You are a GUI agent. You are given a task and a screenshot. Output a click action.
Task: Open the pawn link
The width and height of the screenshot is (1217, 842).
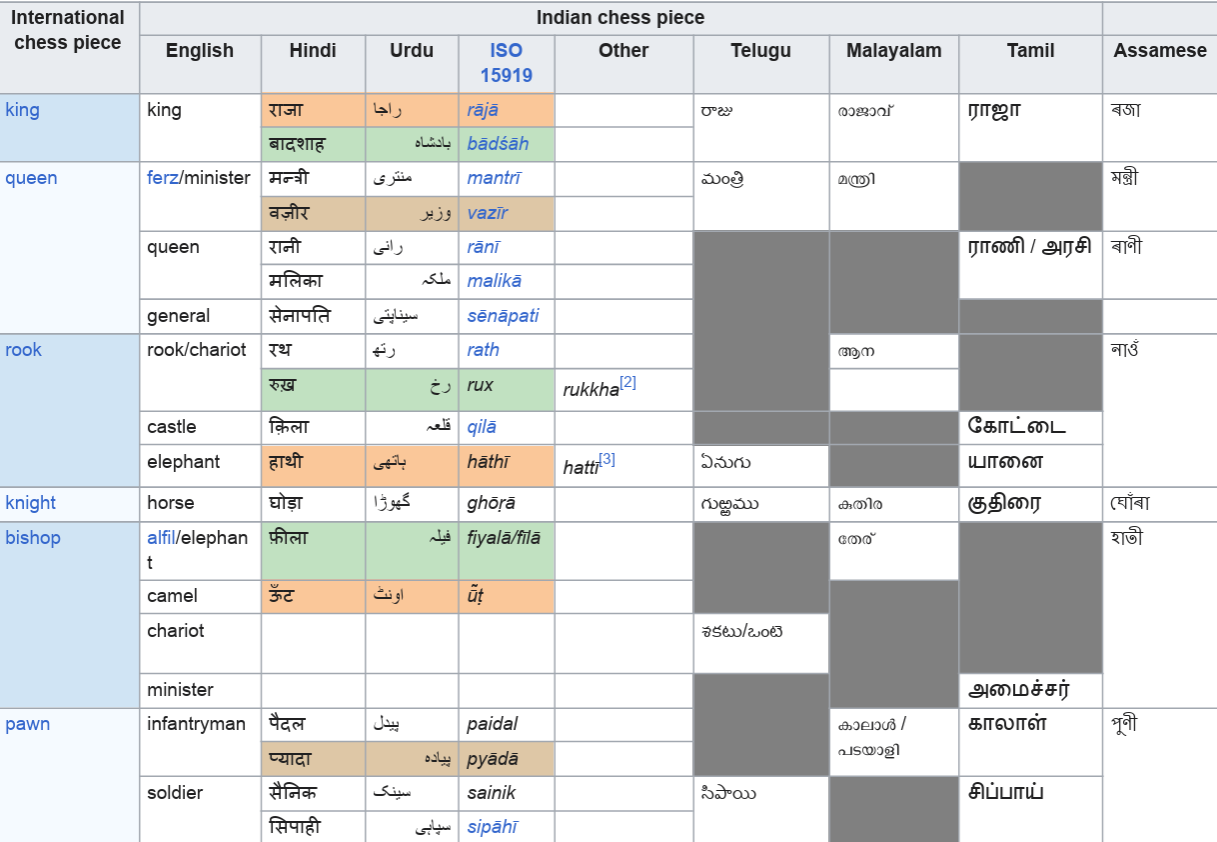27,724
